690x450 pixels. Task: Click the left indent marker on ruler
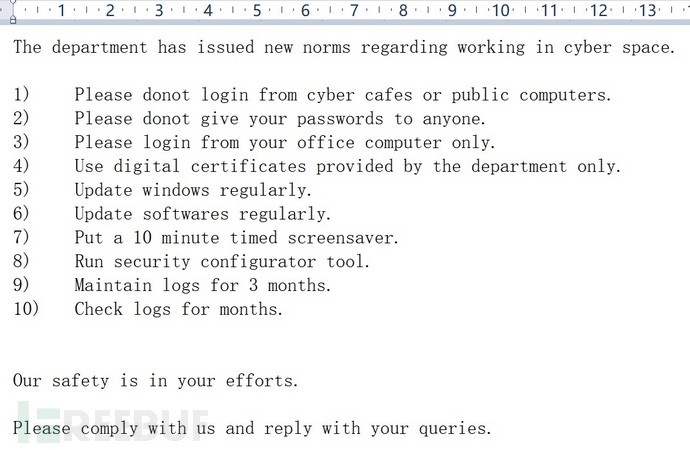point(13,19)
